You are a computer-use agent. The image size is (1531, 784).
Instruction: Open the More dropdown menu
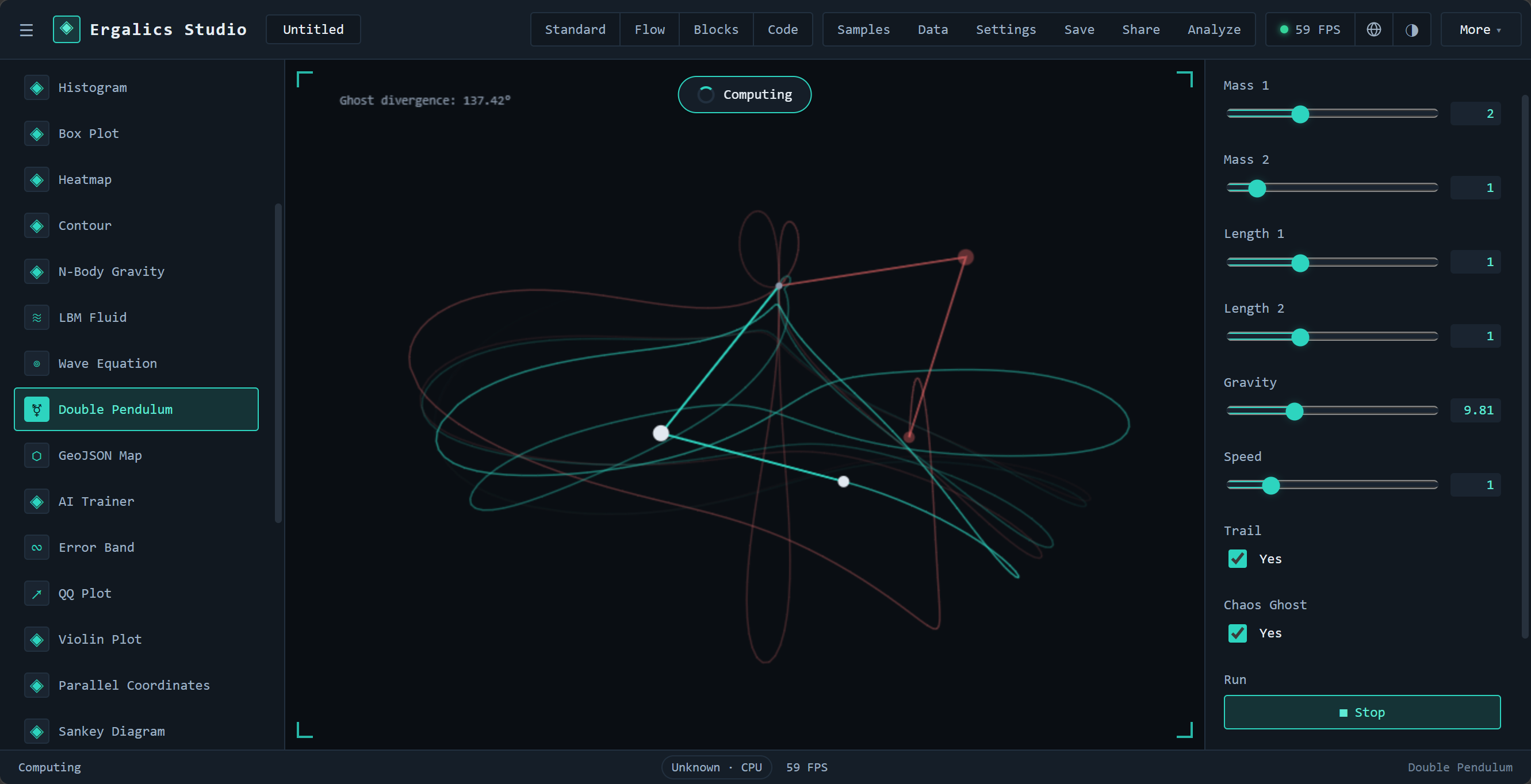(1480, 30)
